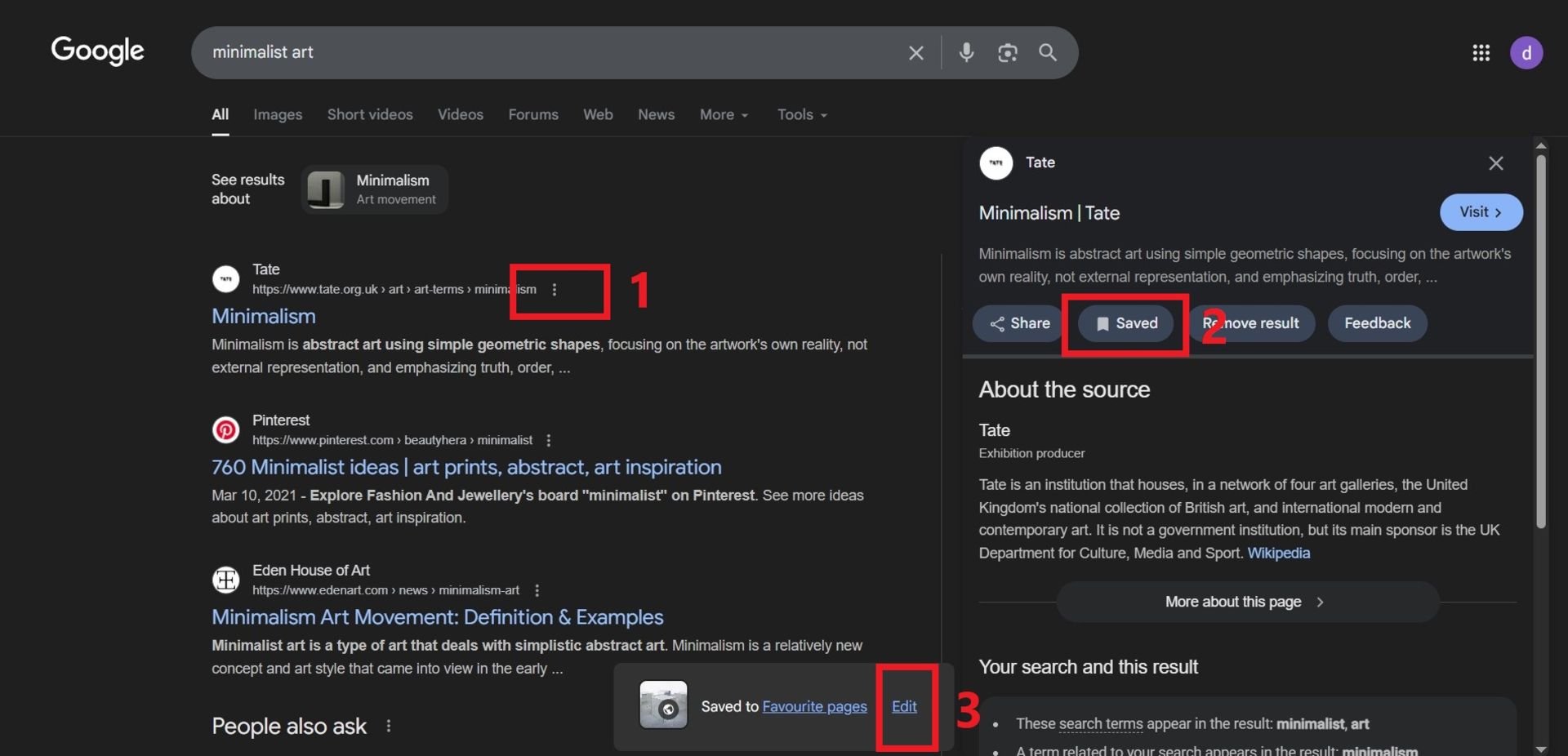Open the Tools dropdown
Image resolution: width=1568 pixels, height=756 pixels.
pyautogui.click(x=802, y=115)
